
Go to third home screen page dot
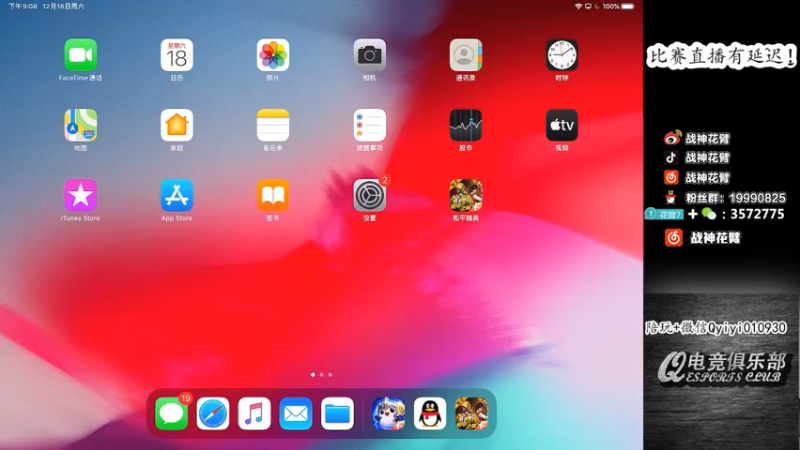pos(330,374)
